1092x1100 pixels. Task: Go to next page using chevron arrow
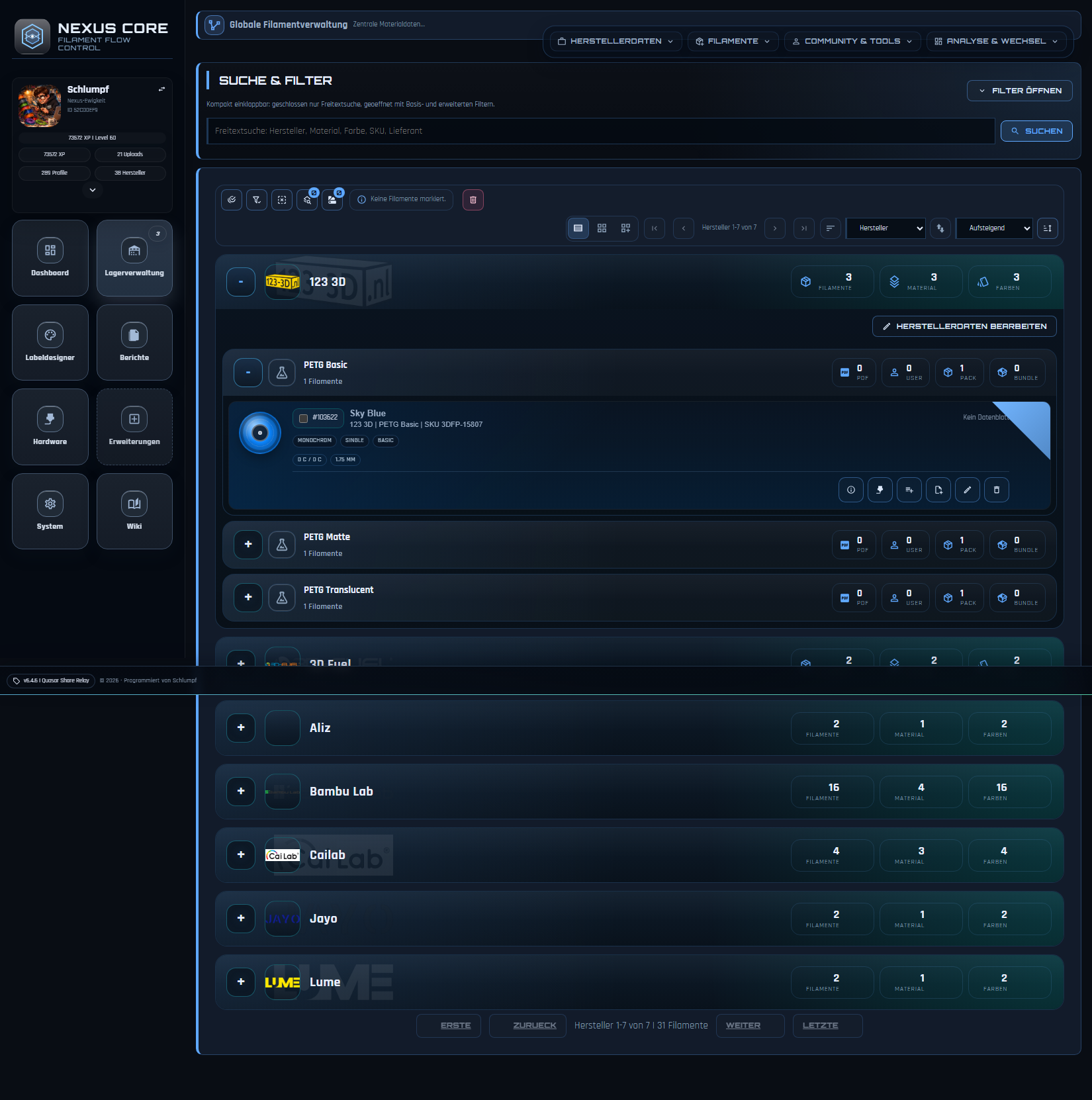pos(775,228)
